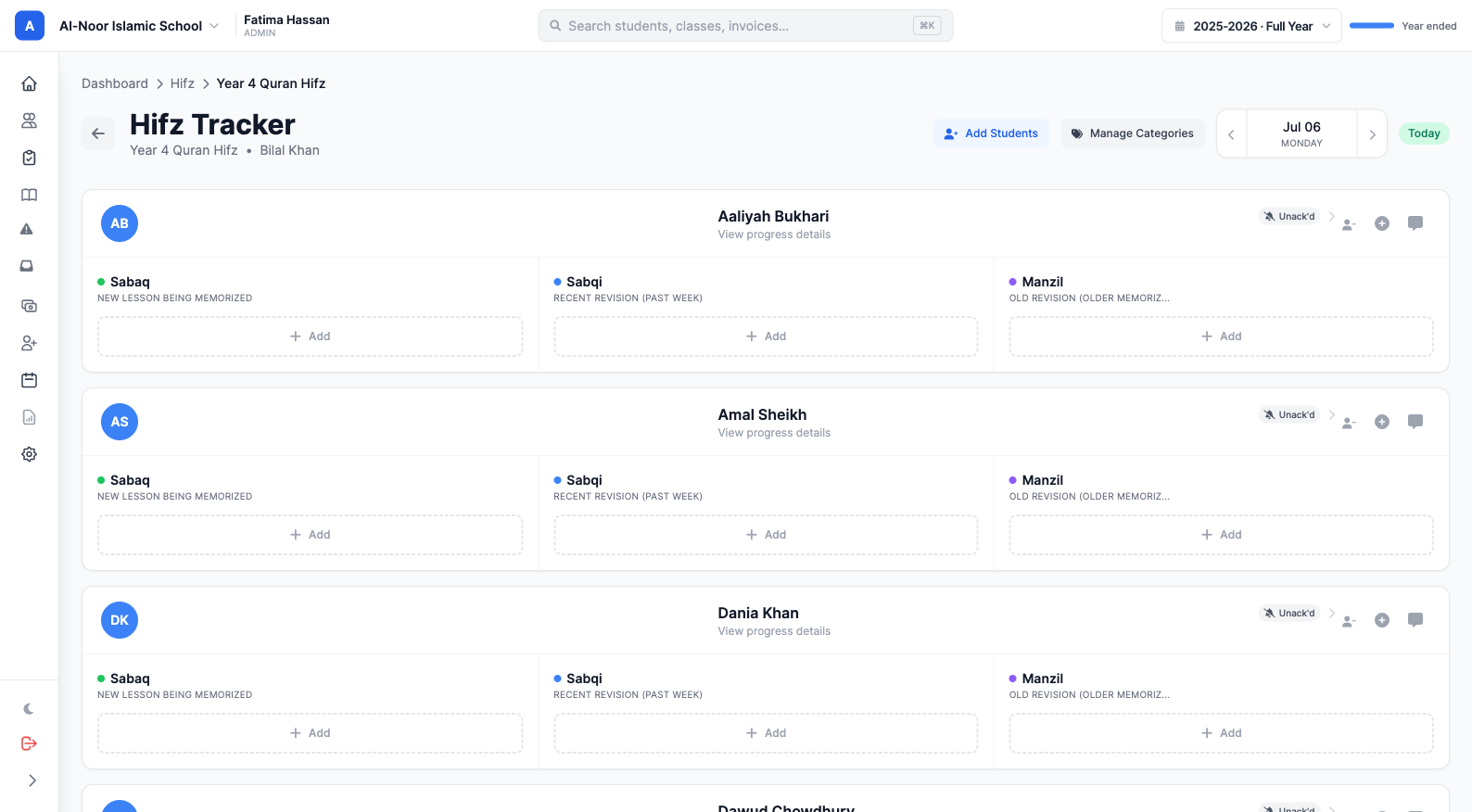The width and height of the screenshot is (1472, 812).
Task: Open the Al-Noor Islamic School dropdown
Action: click(139, 26)
